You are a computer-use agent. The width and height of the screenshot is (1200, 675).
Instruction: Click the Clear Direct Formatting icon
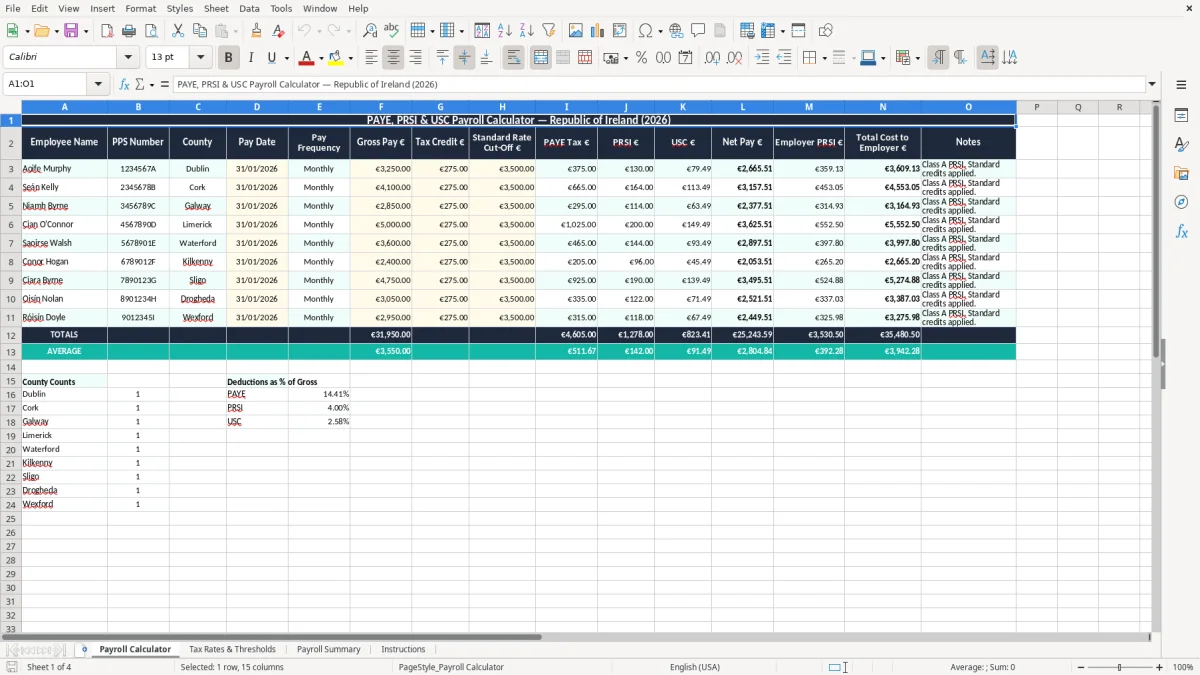[x=278, y=31]
